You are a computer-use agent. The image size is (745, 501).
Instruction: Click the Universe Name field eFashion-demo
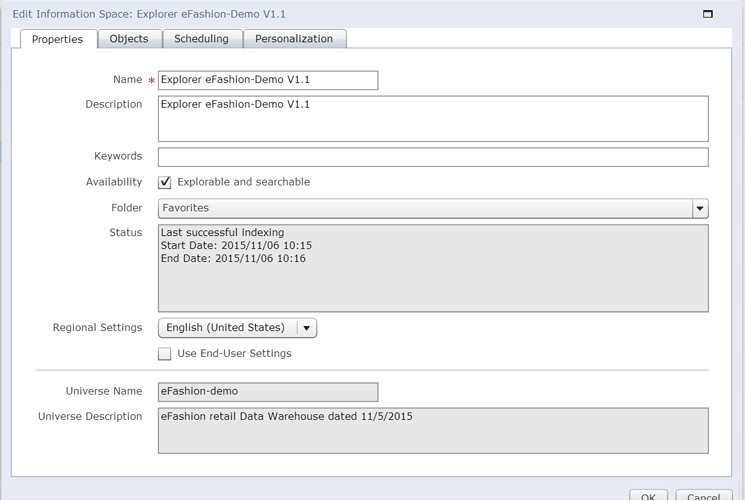[268, 392]
